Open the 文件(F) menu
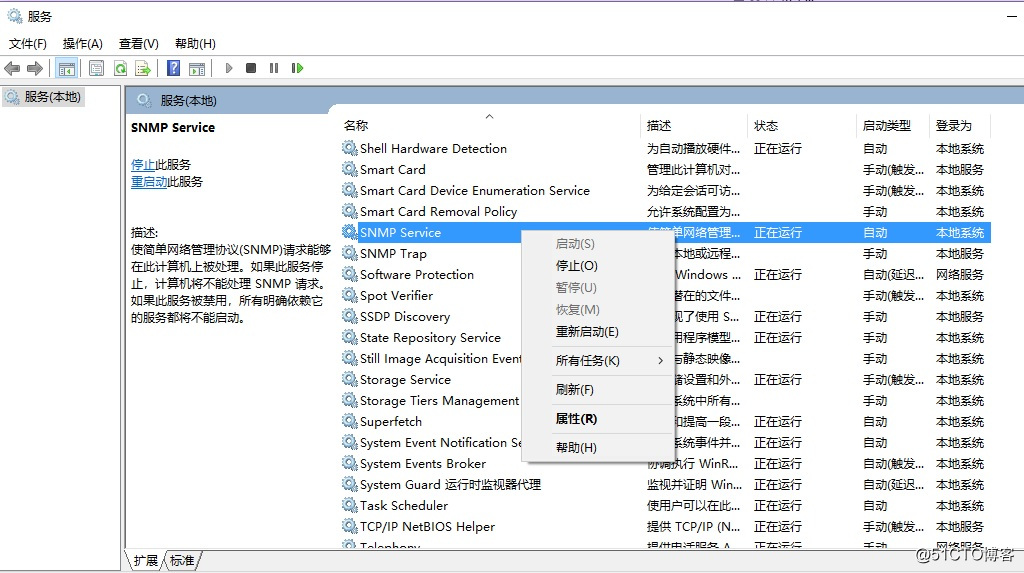Screen dimensions: 1024x573 pos(27,44)
